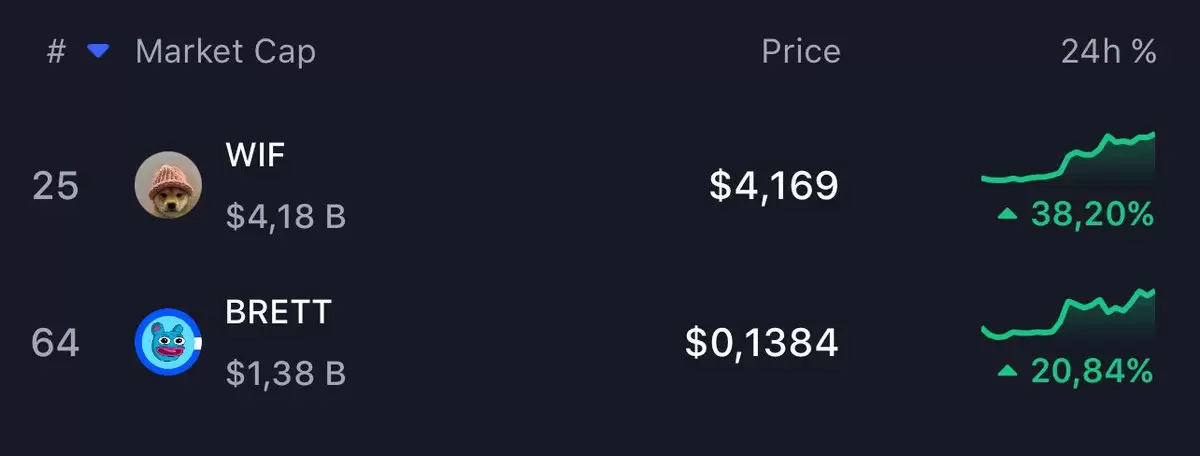Open the WIF coin name link

coord(256,155)
